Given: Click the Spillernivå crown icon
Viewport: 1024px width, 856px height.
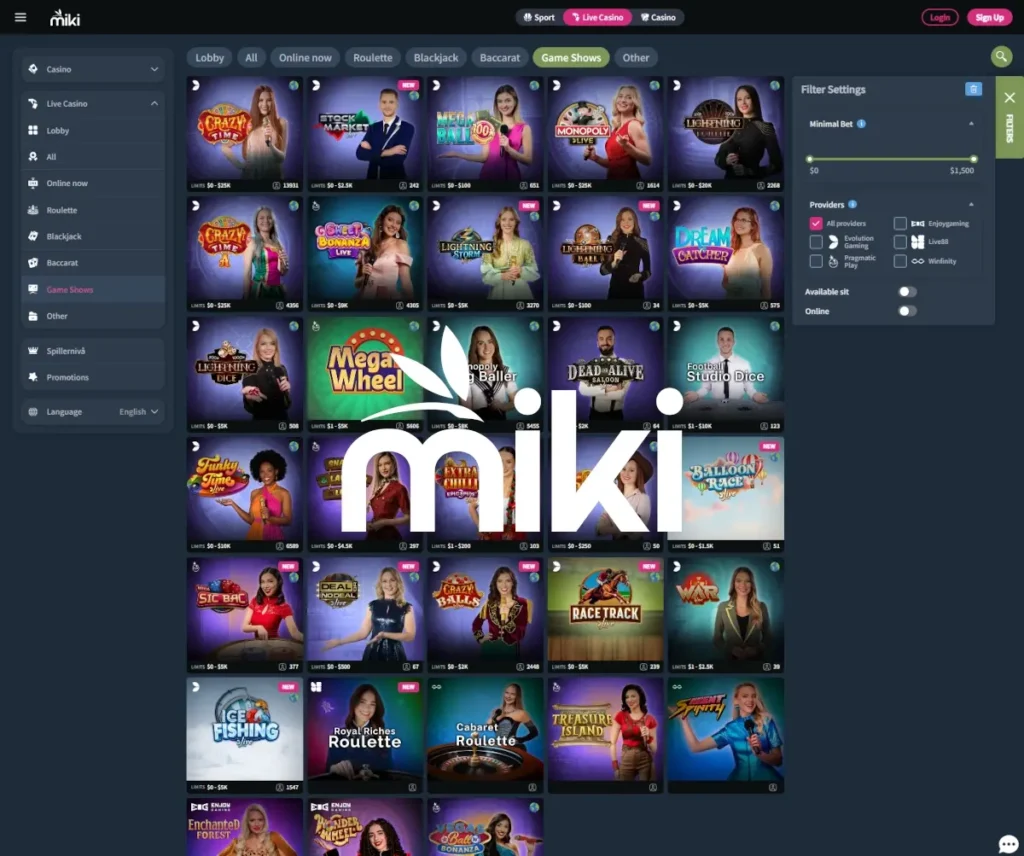Looking at the screenshot, I should coord(33,351).
